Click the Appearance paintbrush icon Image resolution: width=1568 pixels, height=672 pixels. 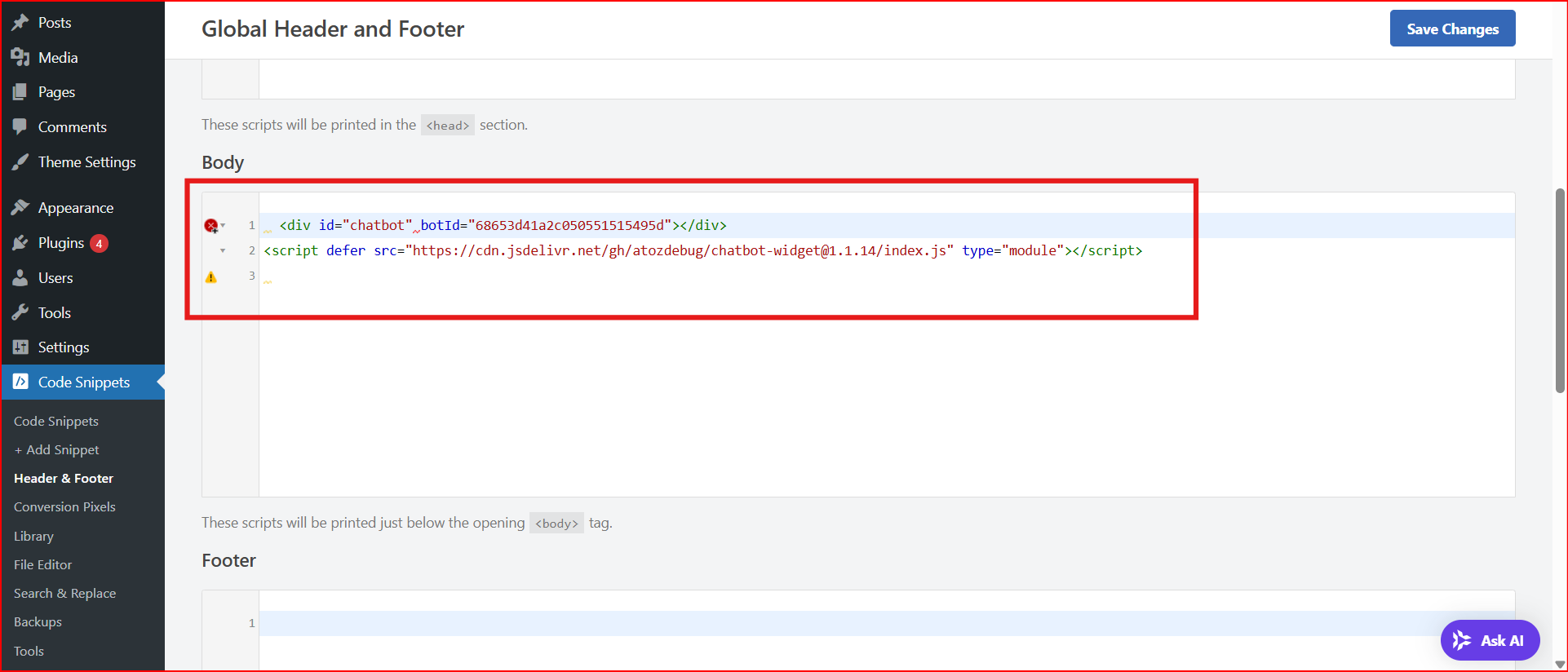(x=20, y=207)
